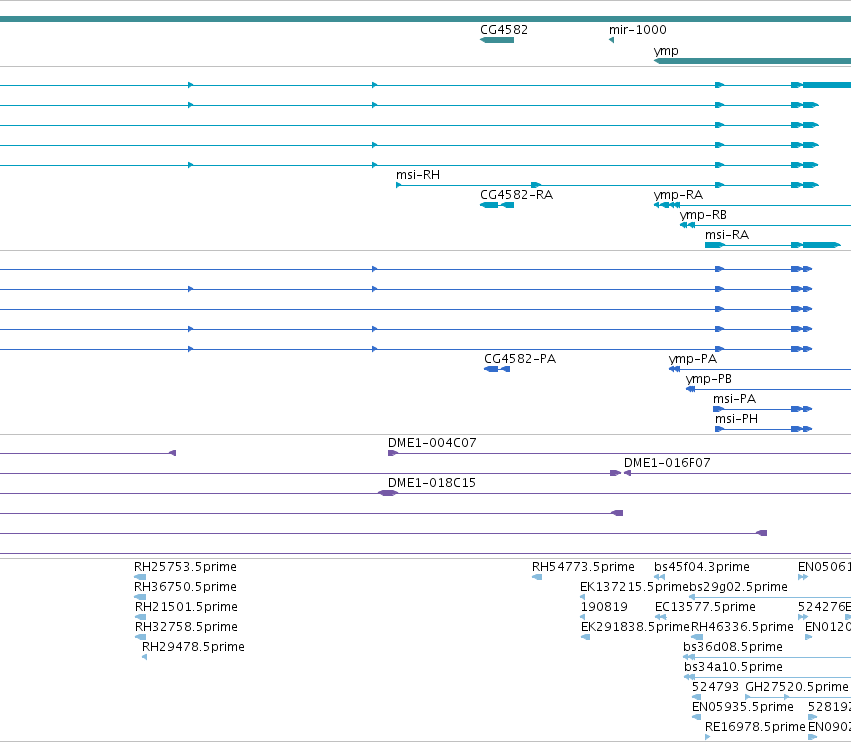Screen dimensions: 851x742
Task: Select the msi-RH transcript label
Action: (418, 175)
